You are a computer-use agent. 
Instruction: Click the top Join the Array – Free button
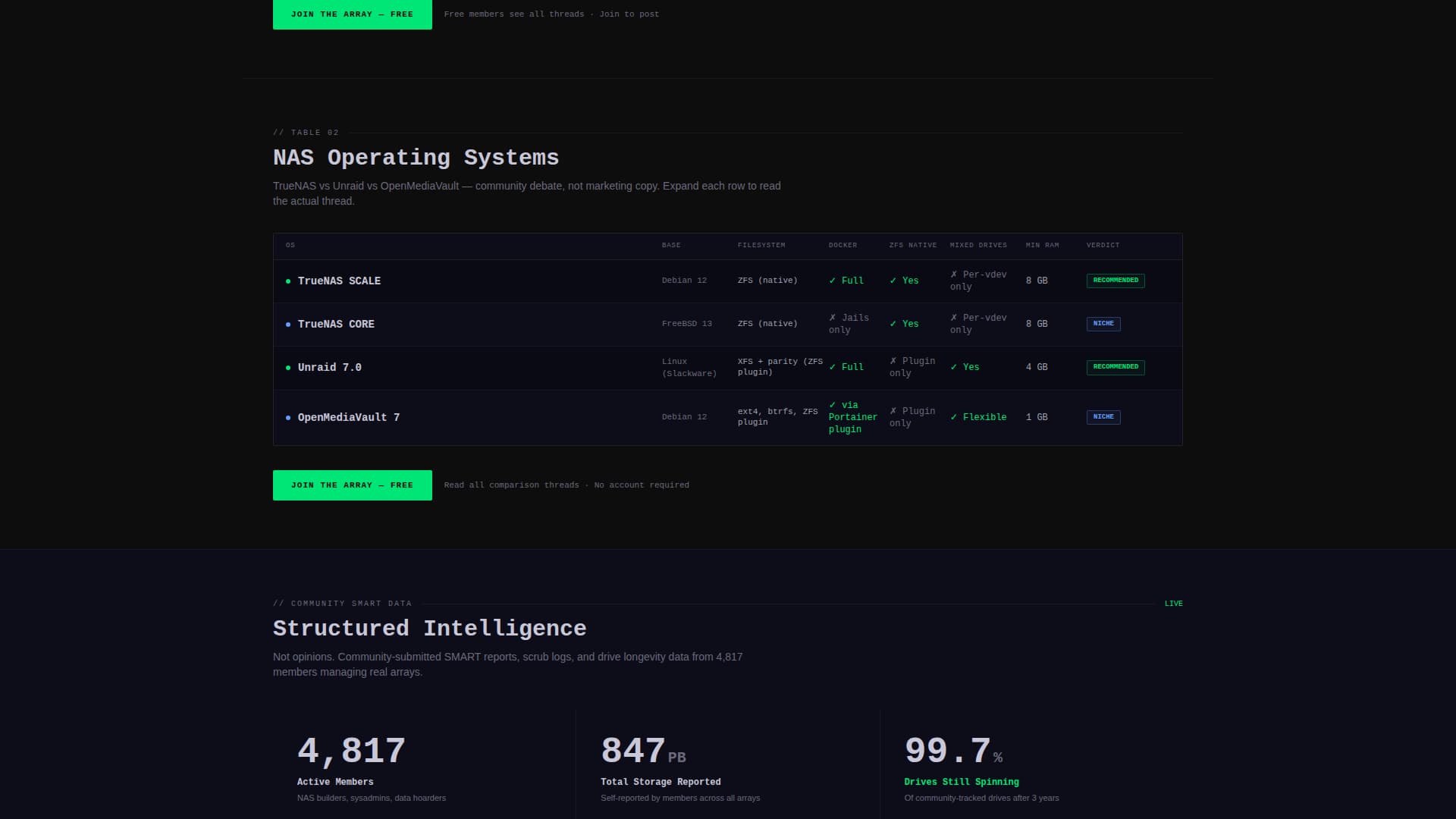click(x=353, y=14)
